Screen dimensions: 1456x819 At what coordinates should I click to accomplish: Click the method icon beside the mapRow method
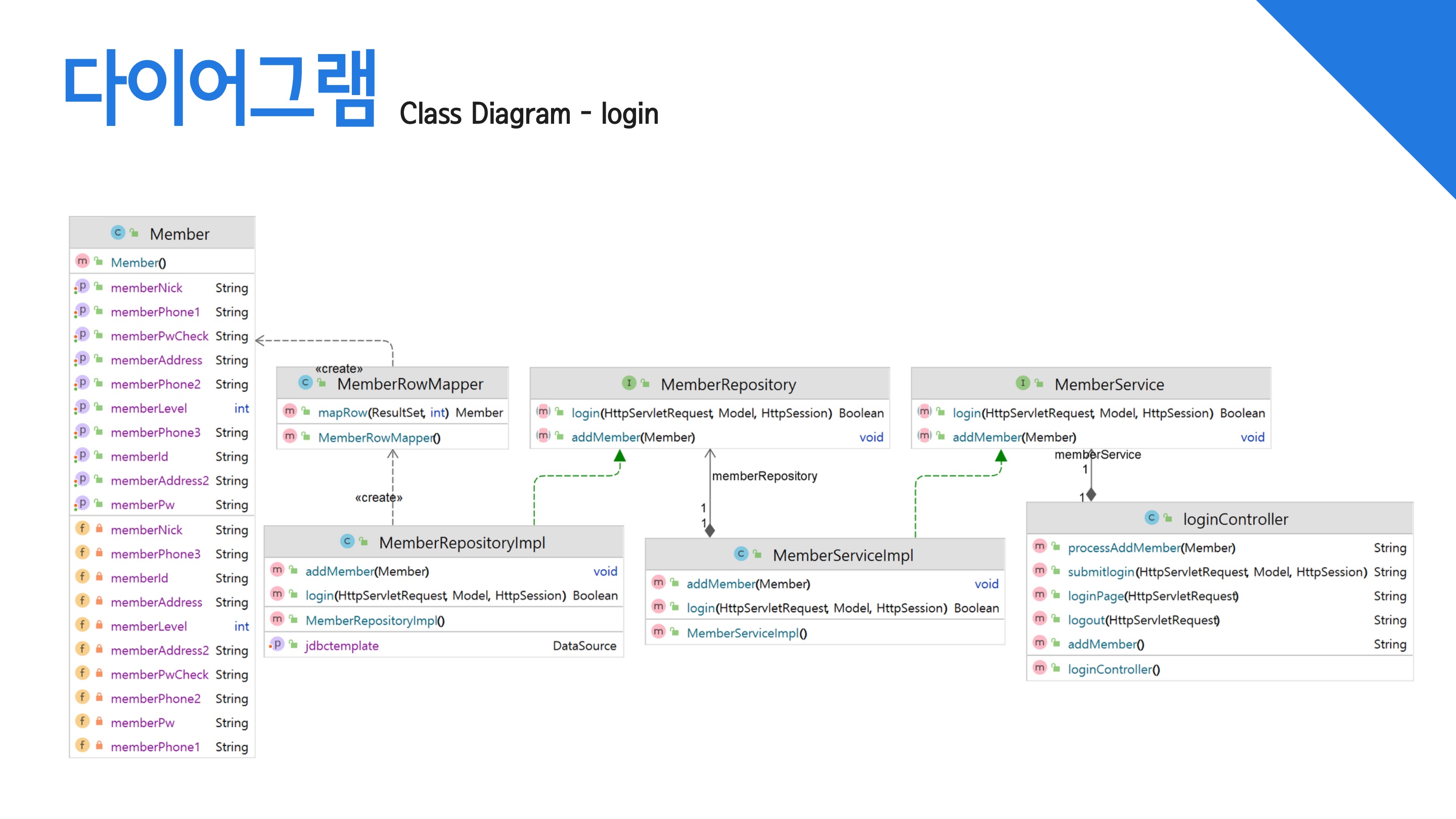tap(290, 412)
